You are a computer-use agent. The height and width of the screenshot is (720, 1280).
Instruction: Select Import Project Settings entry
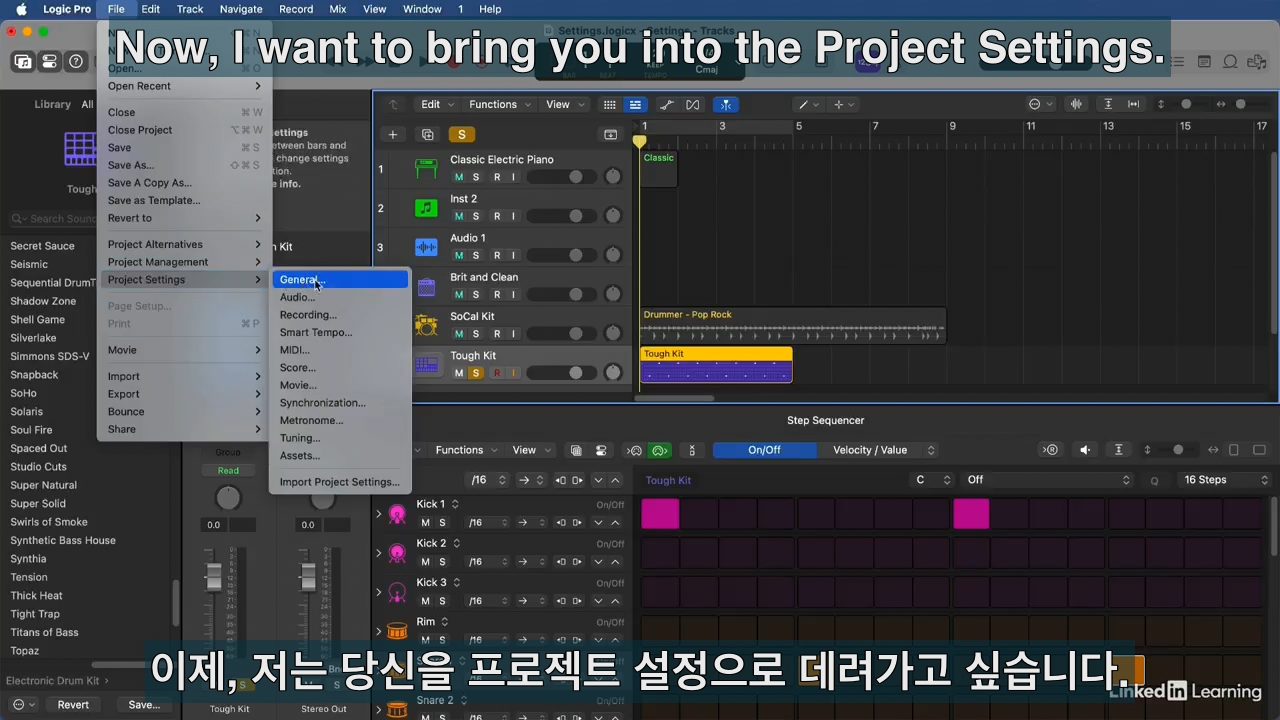pyautogui.click(x=340, y=482)
